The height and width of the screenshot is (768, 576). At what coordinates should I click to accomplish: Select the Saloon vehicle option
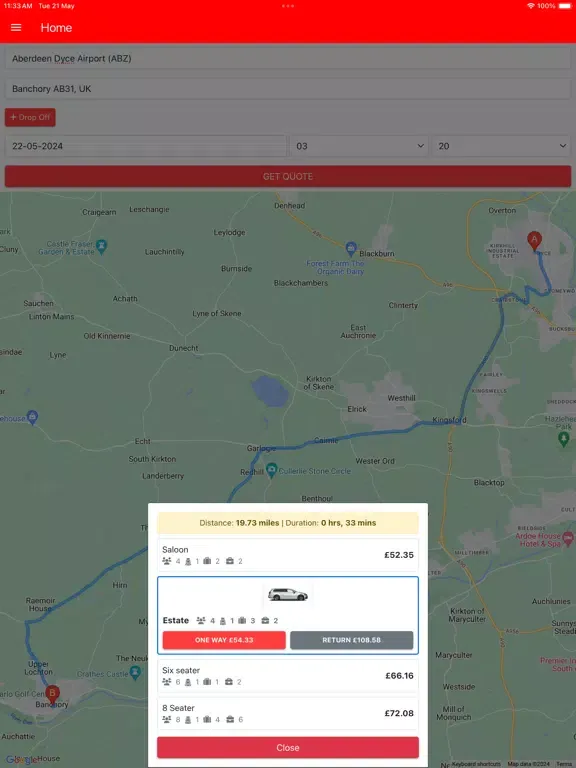click(x=288, y=555)
